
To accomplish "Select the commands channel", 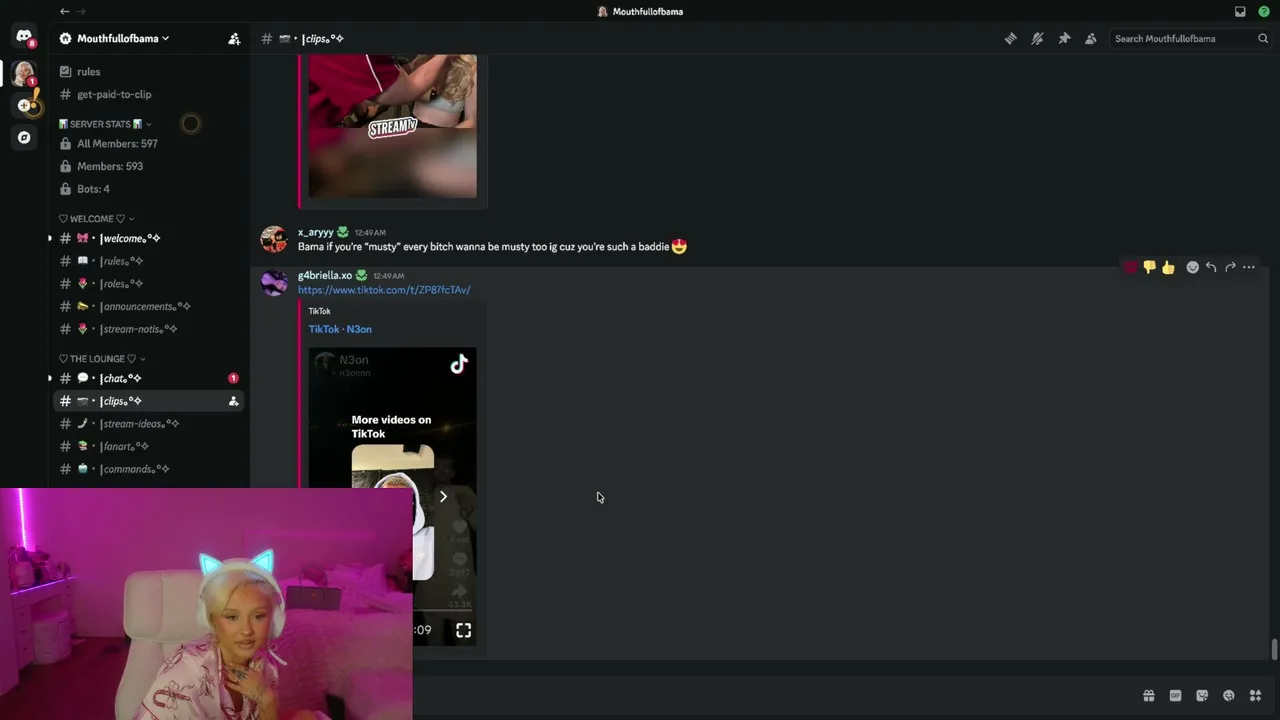I will coord(150,469).
